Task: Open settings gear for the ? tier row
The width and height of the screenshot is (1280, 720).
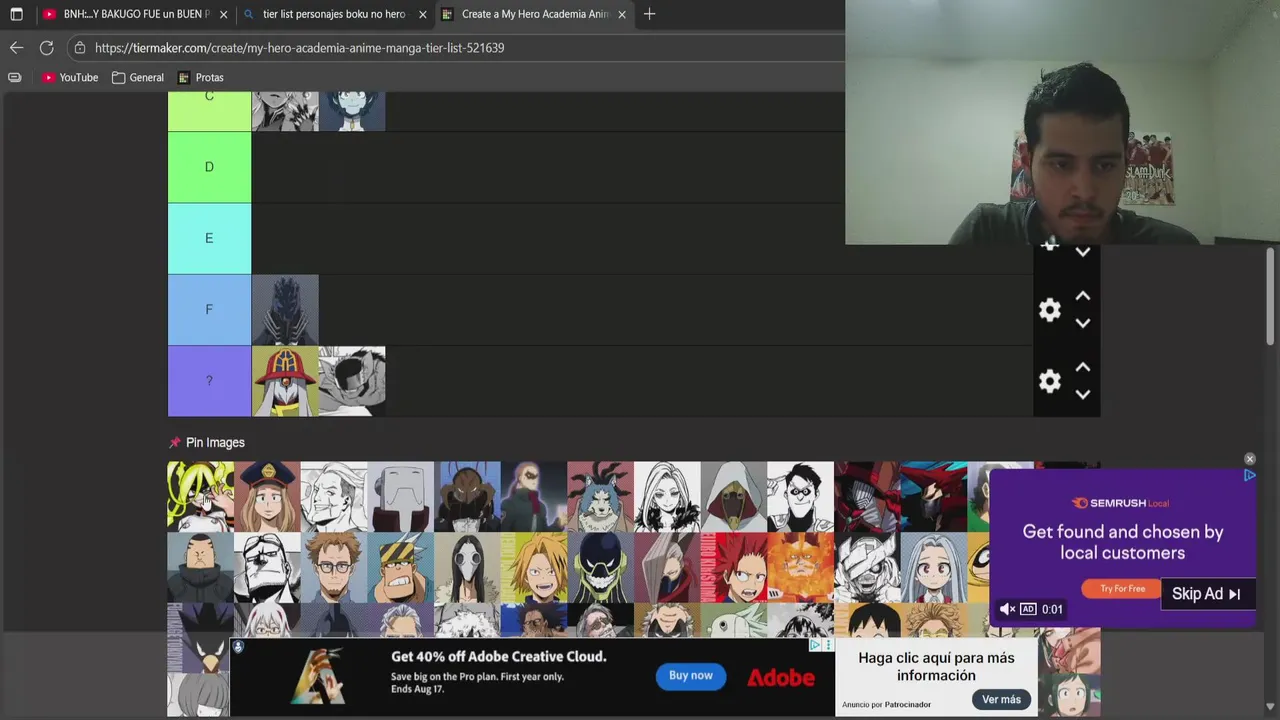Action: (1049, 381)
